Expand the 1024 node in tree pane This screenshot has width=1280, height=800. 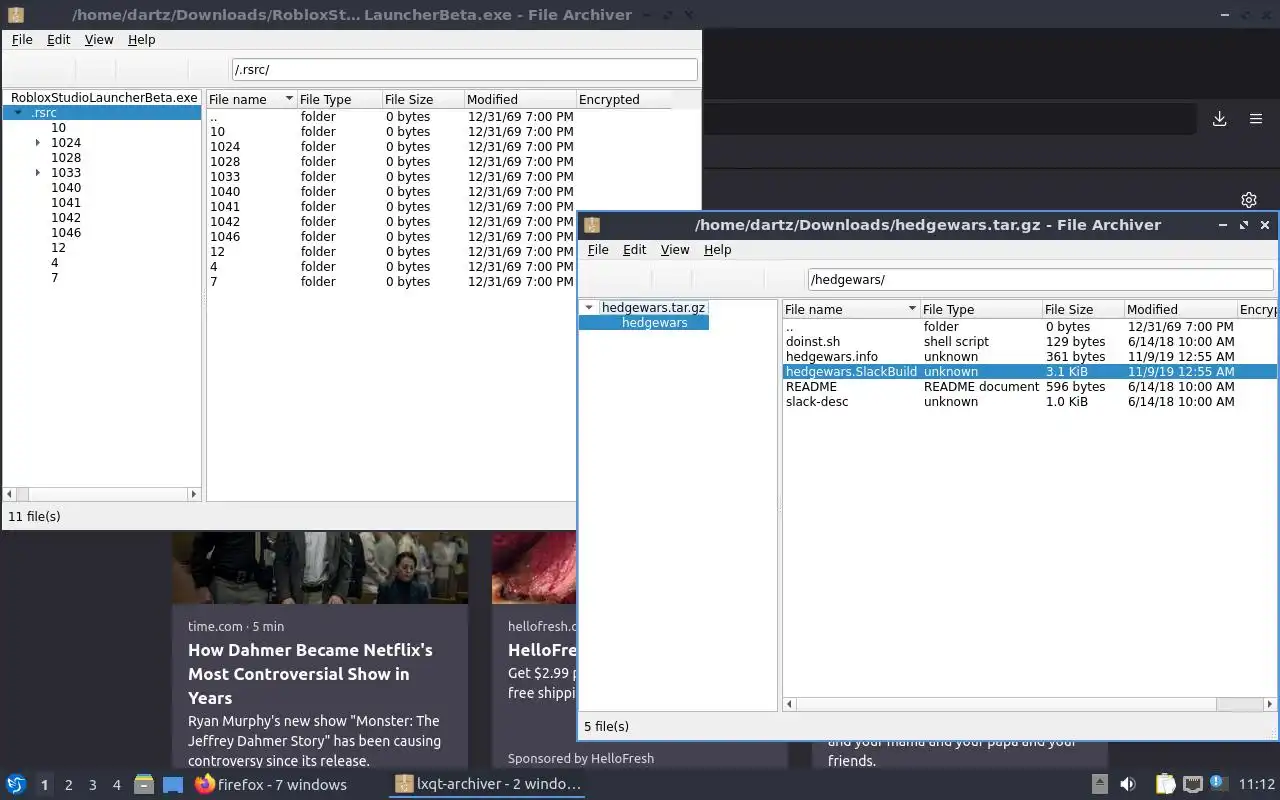coord(38,143)
